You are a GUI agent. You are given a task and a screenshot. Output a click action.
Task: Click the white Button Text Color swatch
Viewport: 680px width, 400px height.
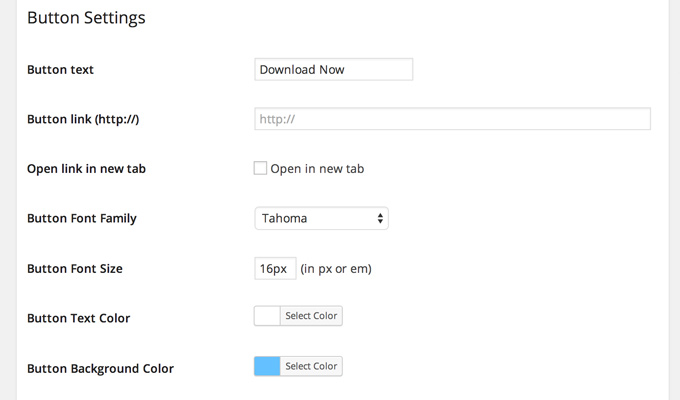(267, 316)
